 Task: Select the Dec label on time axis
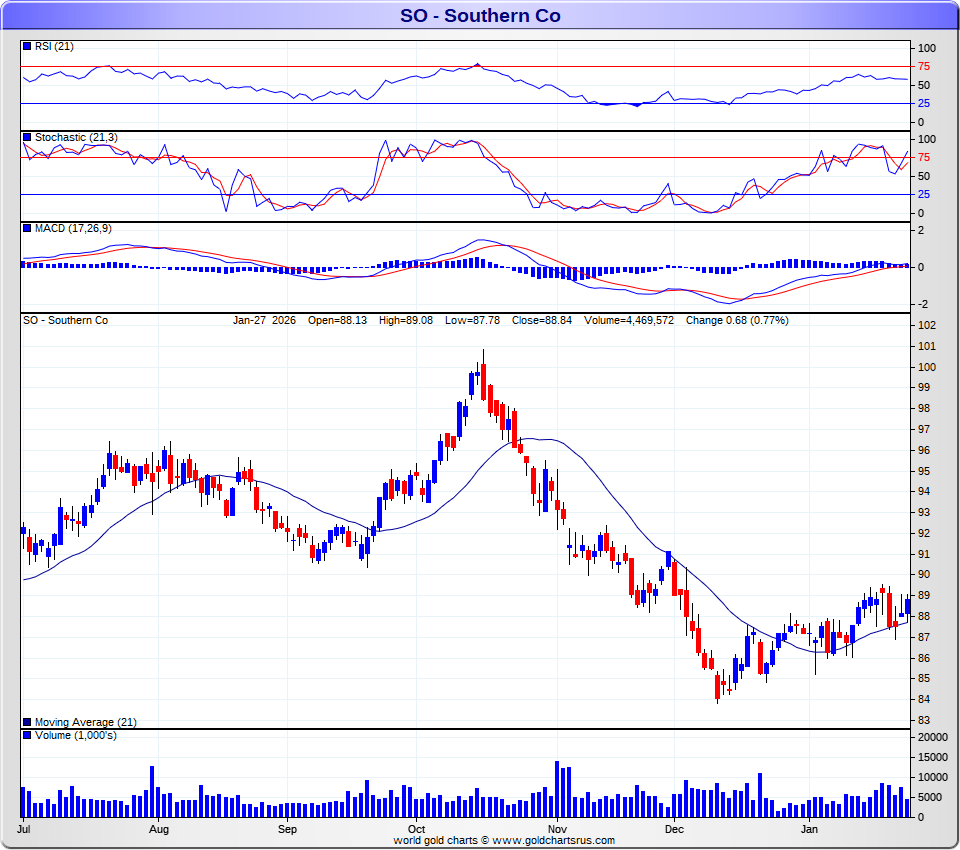pyautogui.click(x=673, y=829)
